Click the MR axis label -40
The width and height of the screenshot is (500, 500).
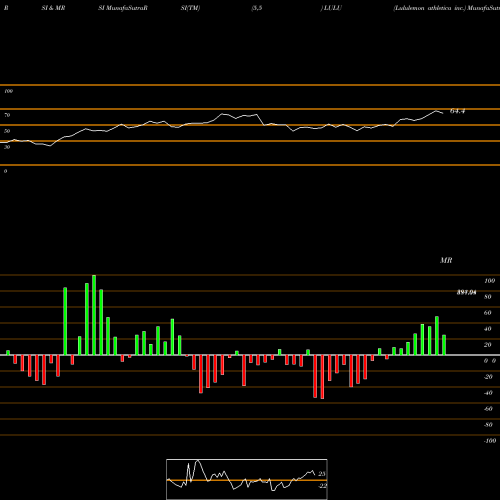488,393
